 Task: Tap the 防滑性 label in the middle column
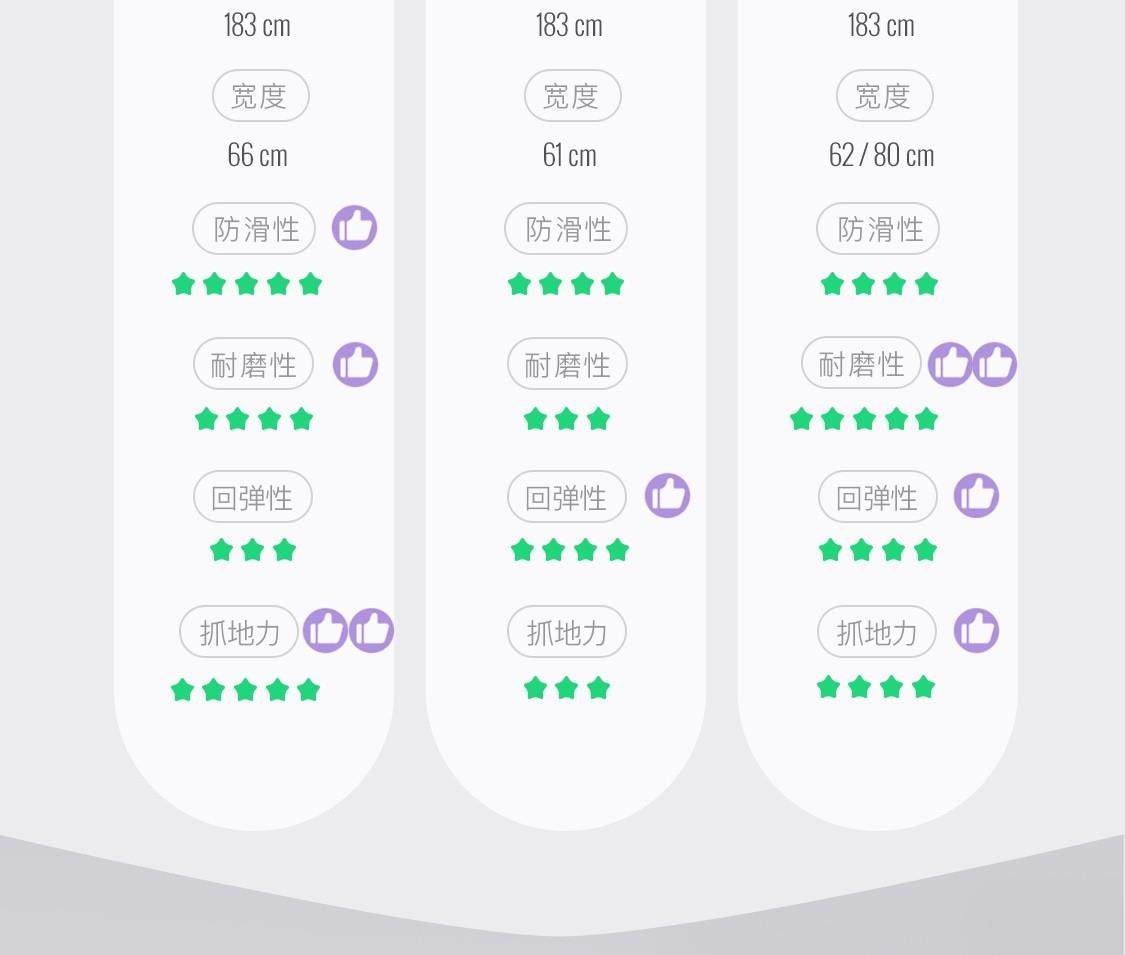point(566,229)
